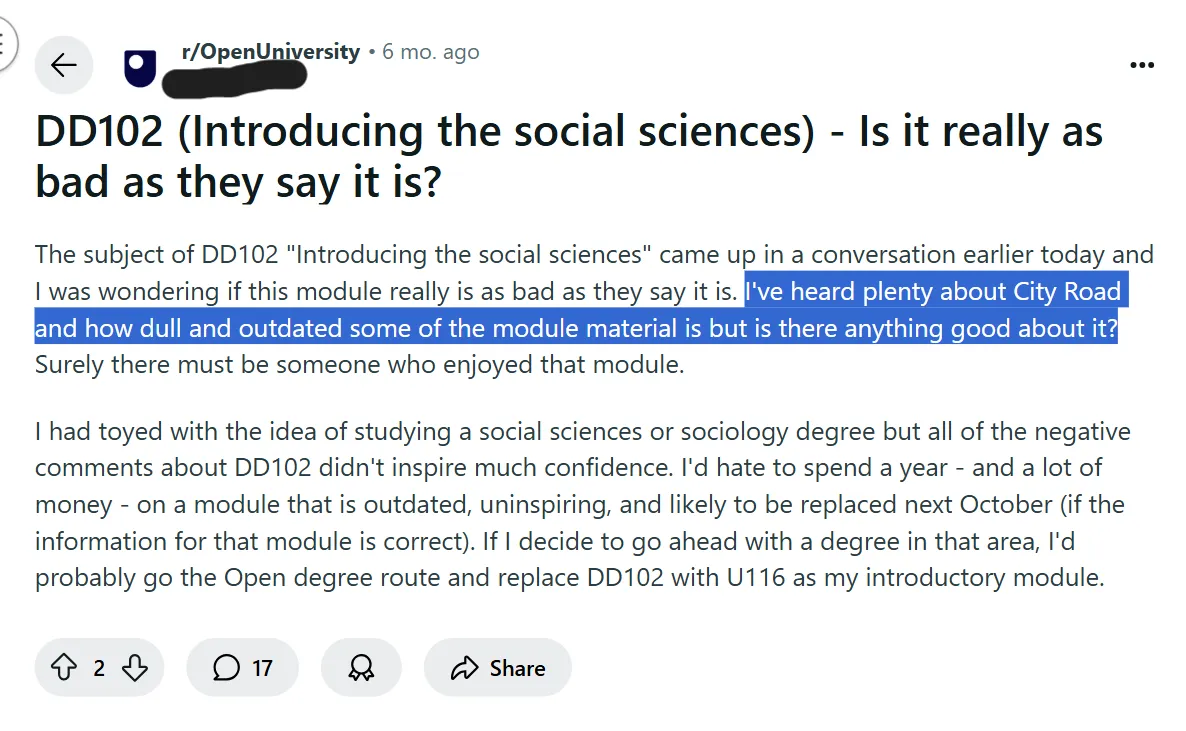
Task: Click the post title about DD102
Action: point(568,157)
